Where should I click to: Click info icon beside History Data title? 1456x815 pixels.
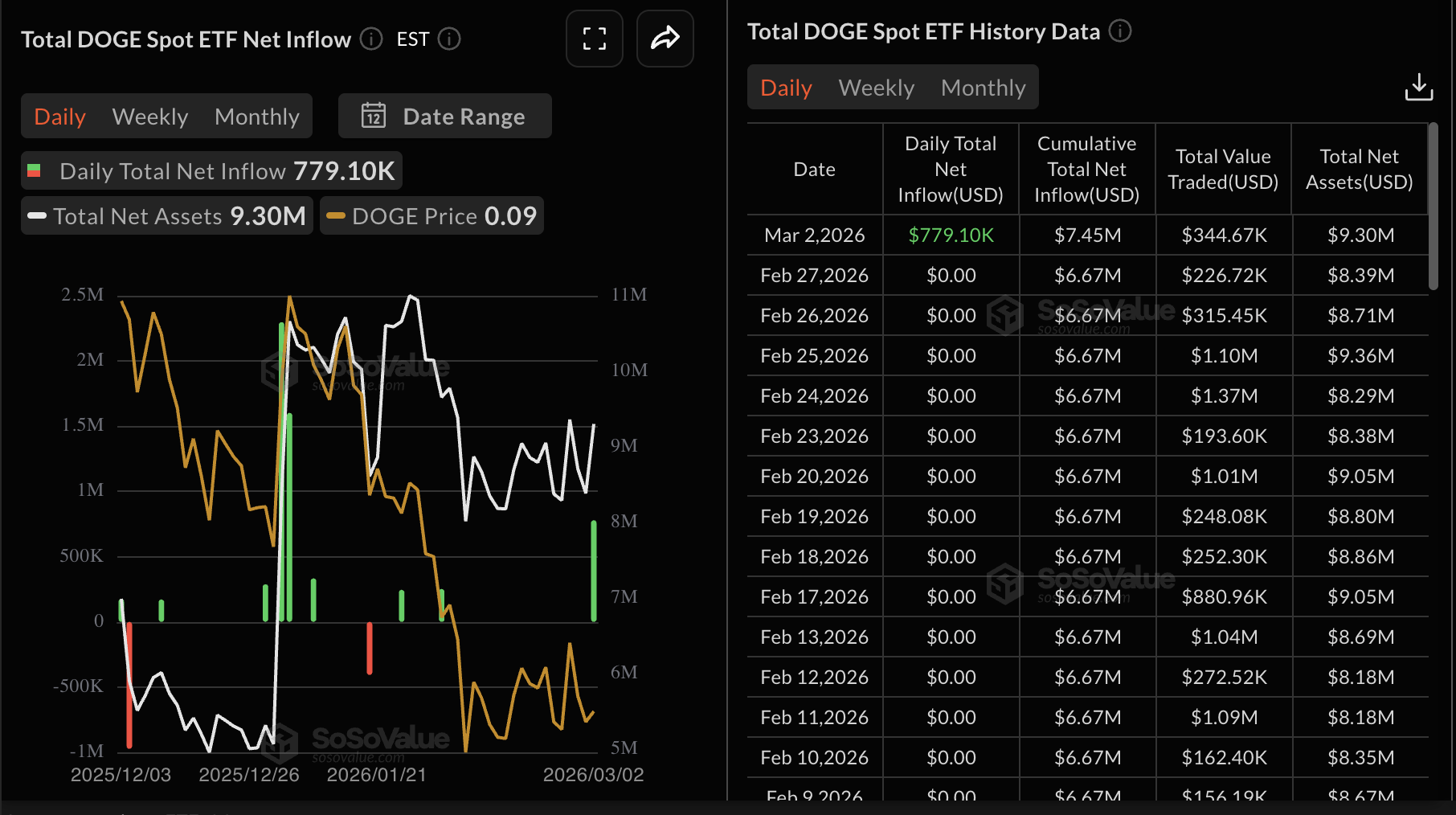pyautogui.click(x=1120, y=31)
